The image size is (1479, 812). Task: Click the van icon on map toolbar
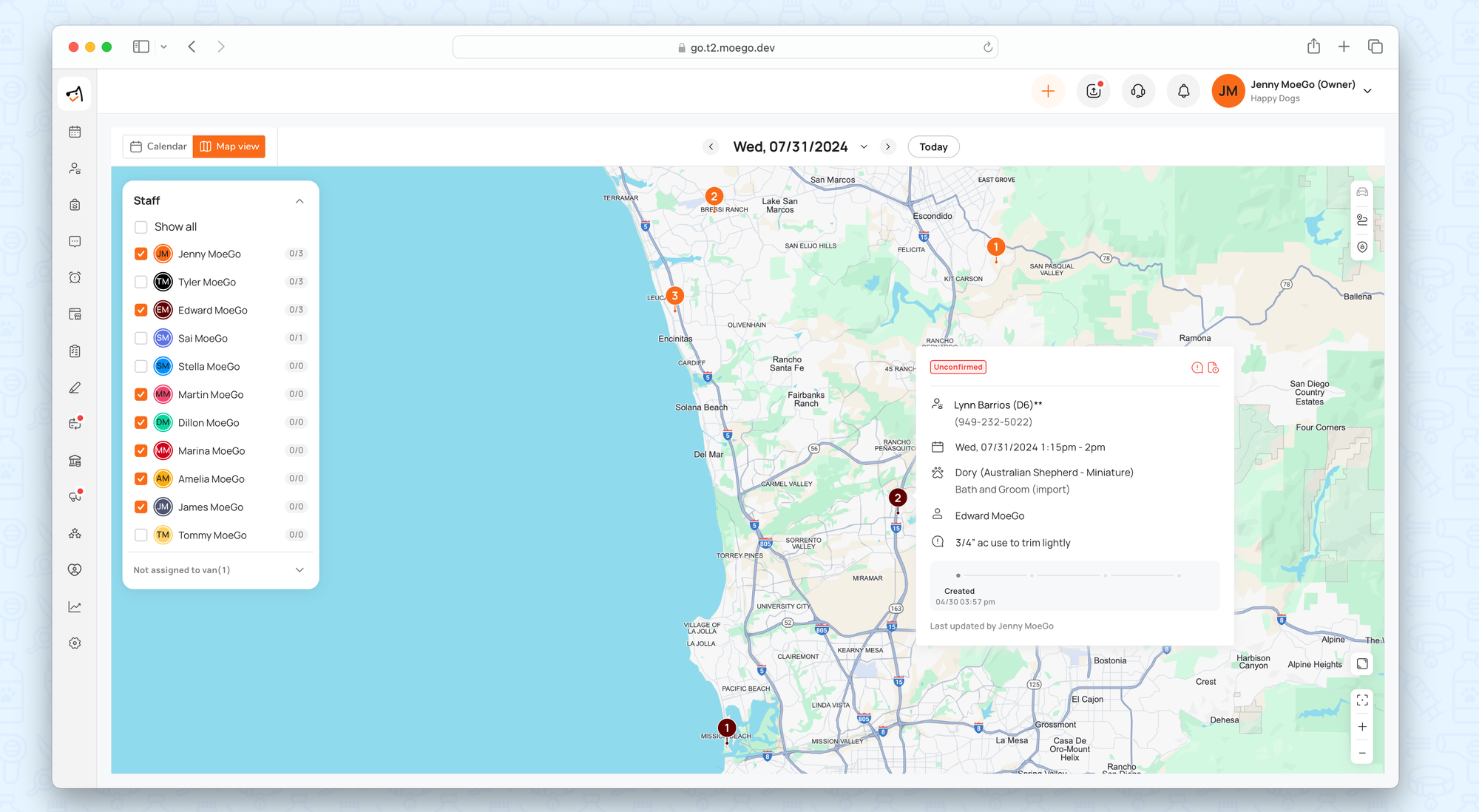click(x=1362, y=192)
